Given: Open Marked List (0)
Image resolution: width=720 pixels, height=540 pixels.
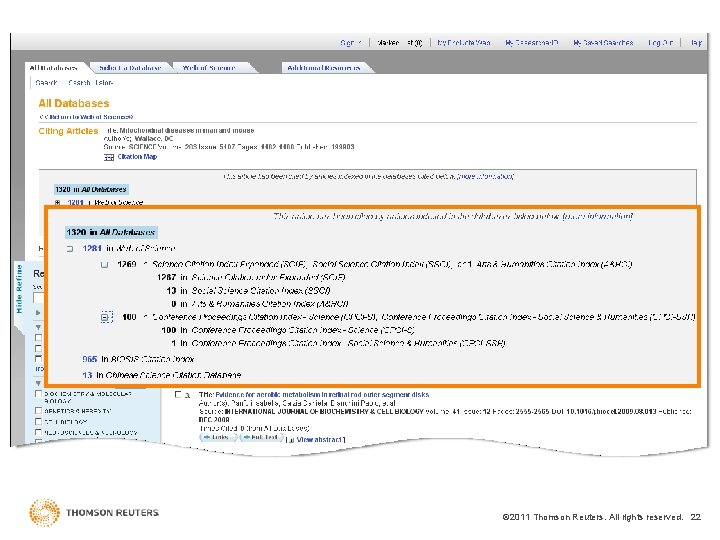Looking at the screenshot, I should pos(399,43).
